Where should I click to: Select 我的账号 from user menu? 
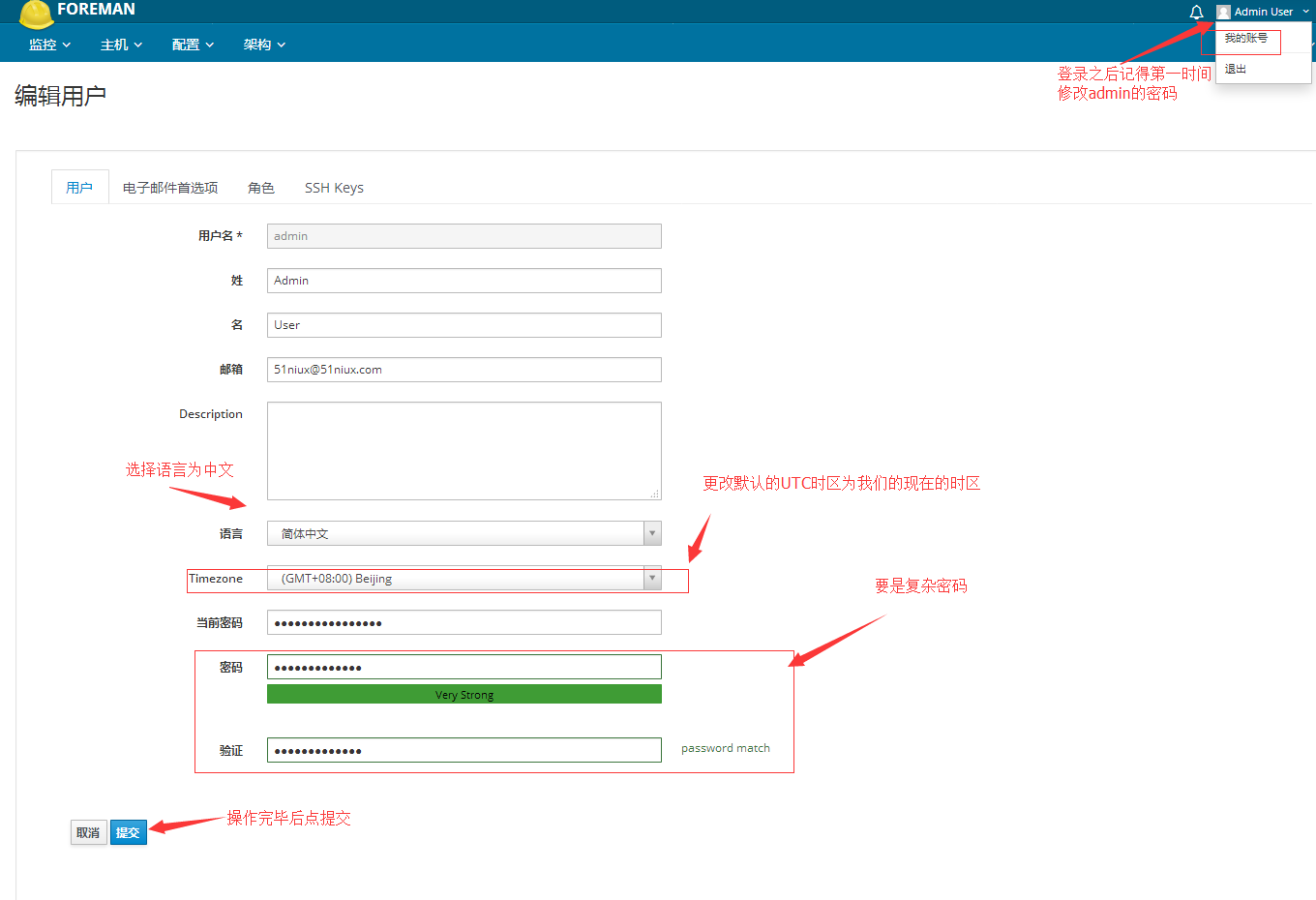coord(1245,39)
